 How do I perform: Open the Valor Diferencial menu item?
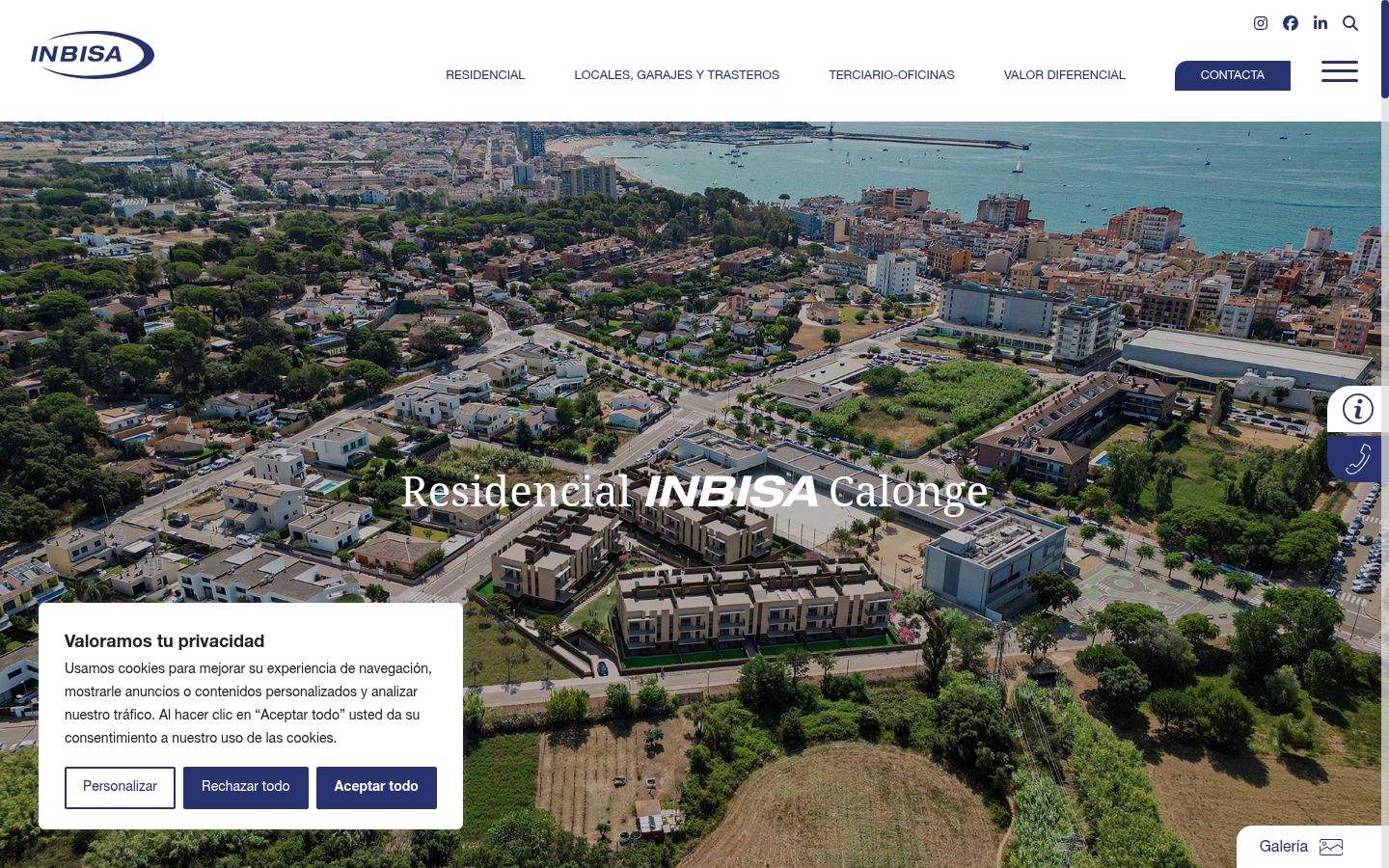(1065, 75)
